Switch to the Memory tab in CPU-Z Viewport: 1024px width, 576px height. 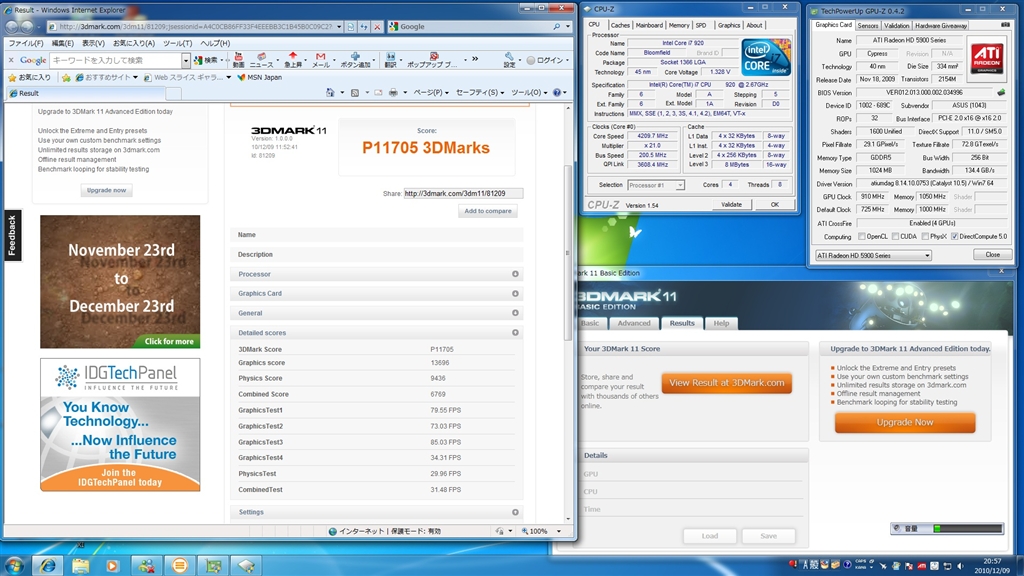pyautogui.click(x=679, y=25)
